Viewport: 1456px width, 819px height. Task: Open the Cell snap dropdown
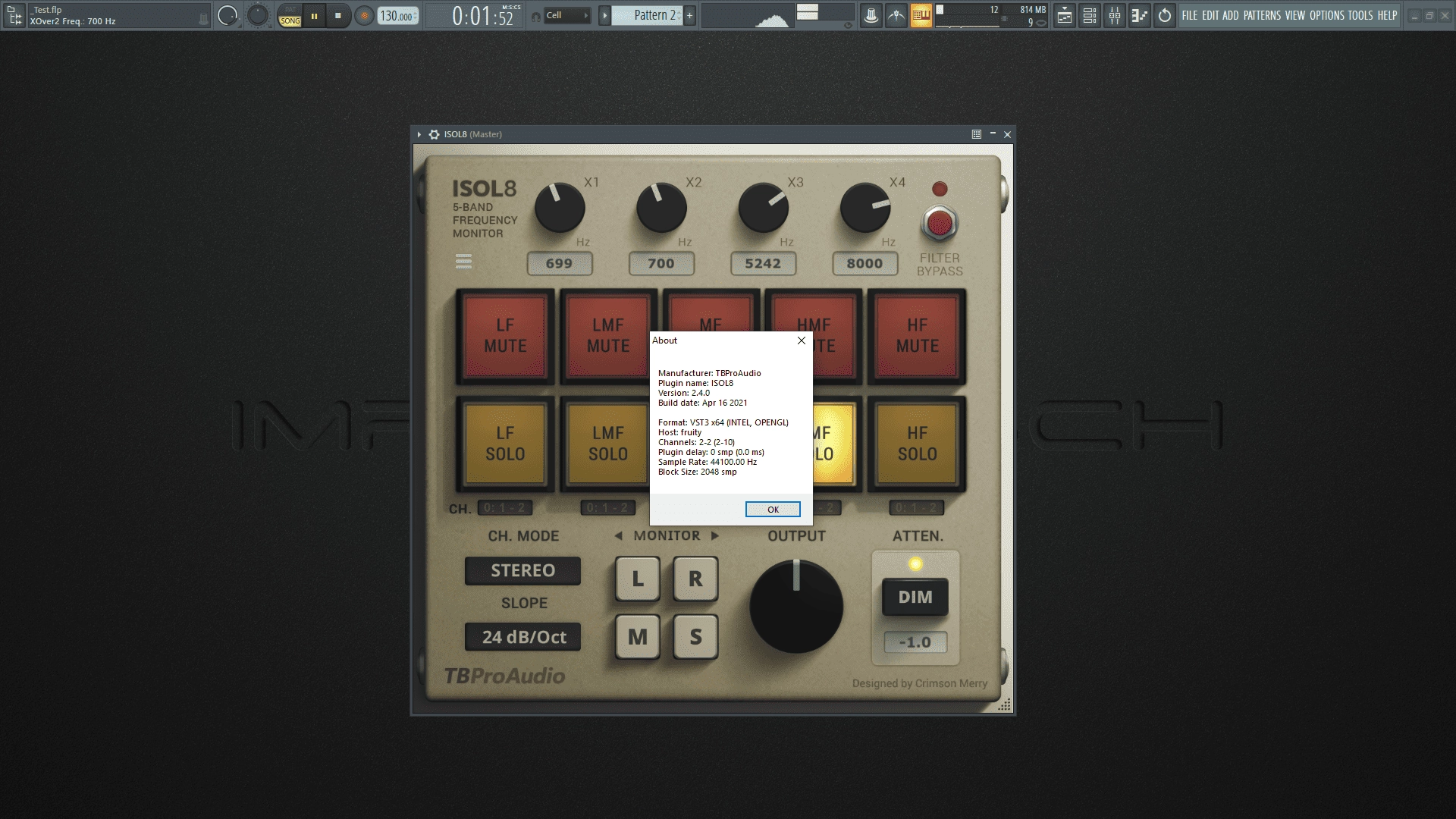coord(566,15)
